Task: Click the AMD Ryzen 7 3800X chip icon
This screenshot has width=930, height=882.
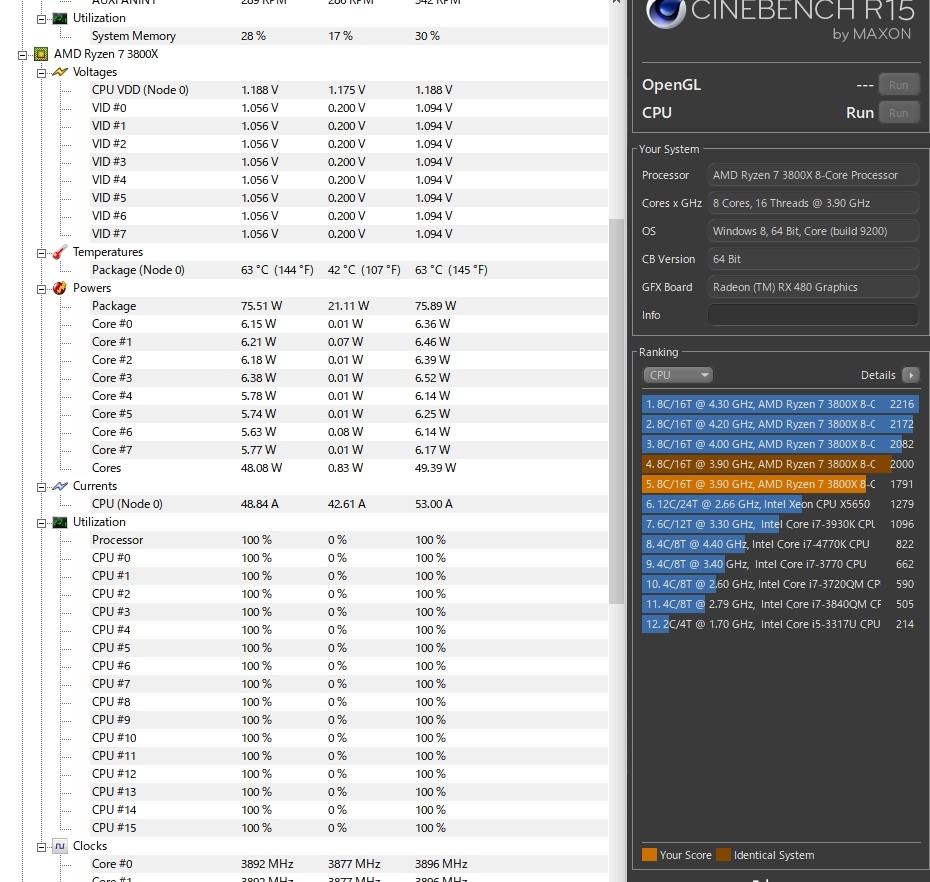Action: pyautogui.click(x=41, y=54)
